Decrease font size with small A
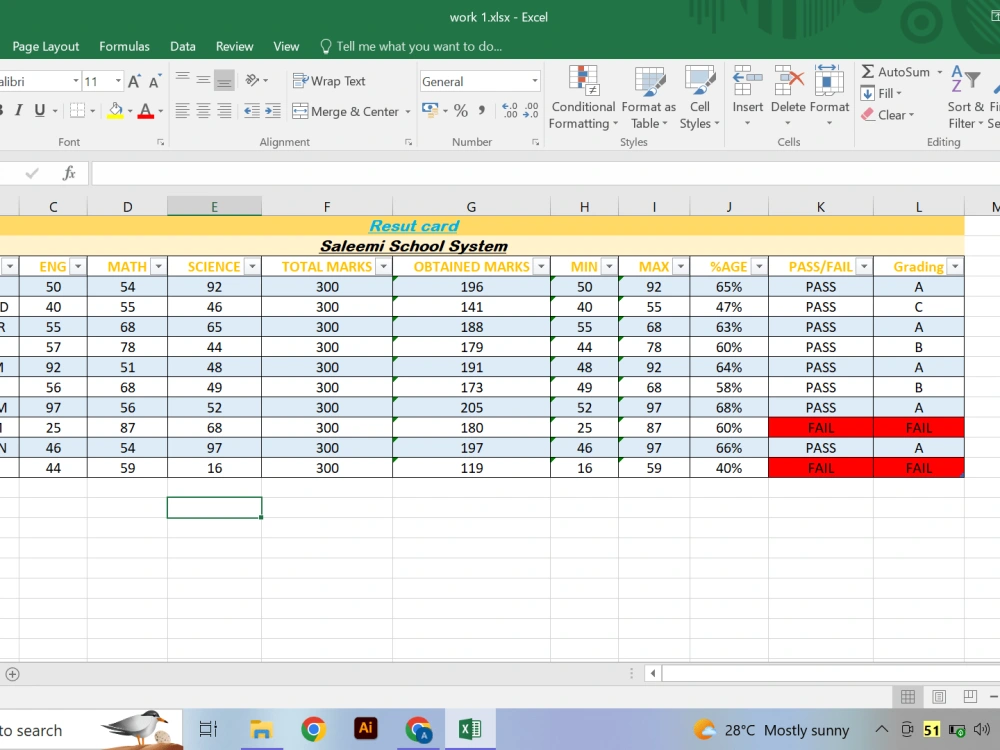The width and height of the screenshot is (1000, 750). [x=154, y=81]
